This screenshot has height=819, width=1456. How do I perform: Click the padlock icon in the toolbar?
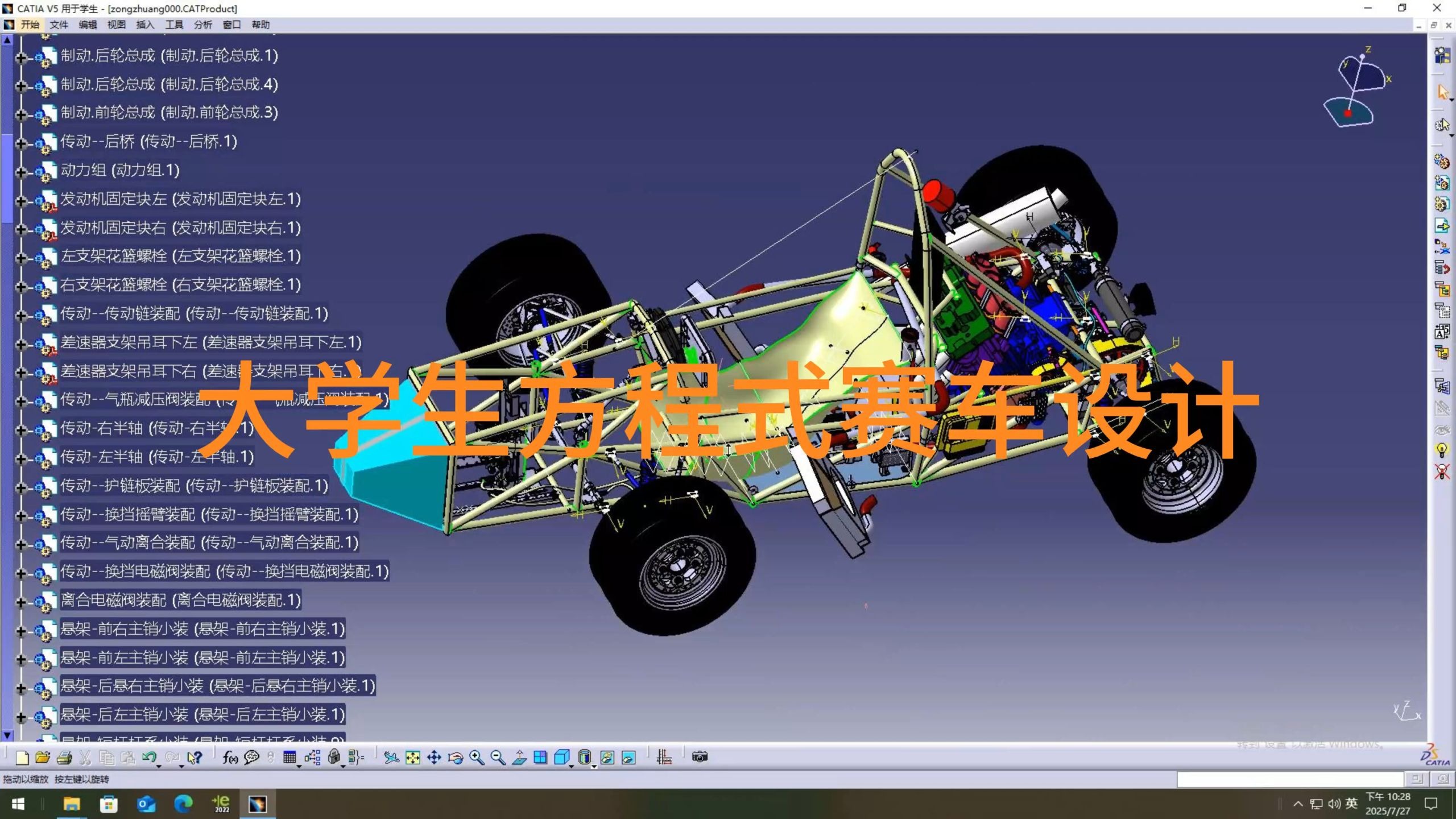(x=334, y=758)
